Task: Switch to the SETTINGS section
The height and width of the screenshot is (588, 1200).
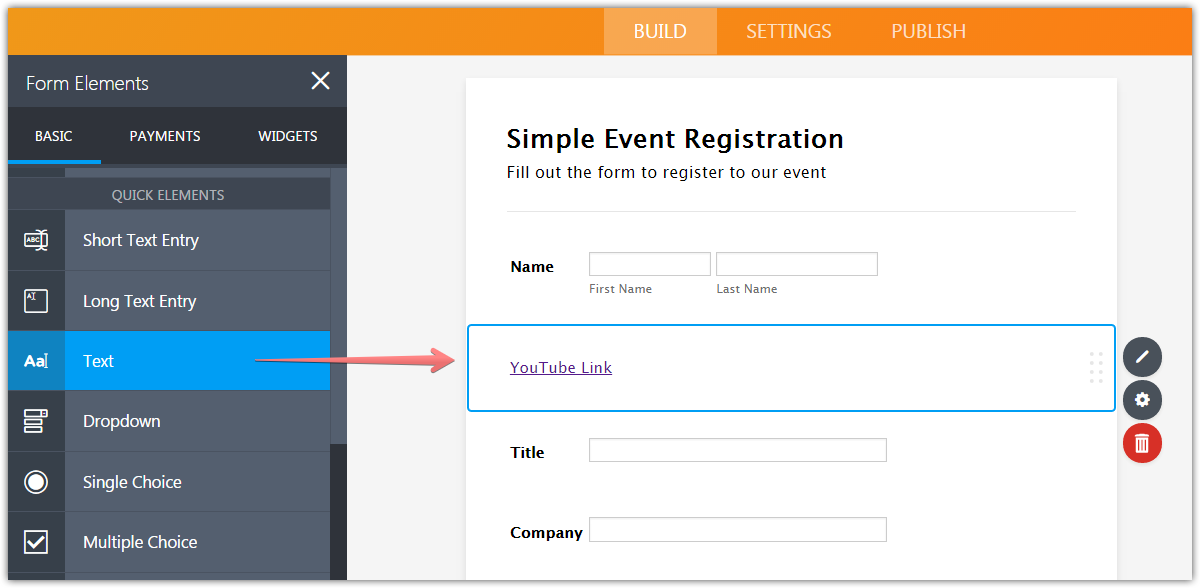Action: (x=788, y=31)
